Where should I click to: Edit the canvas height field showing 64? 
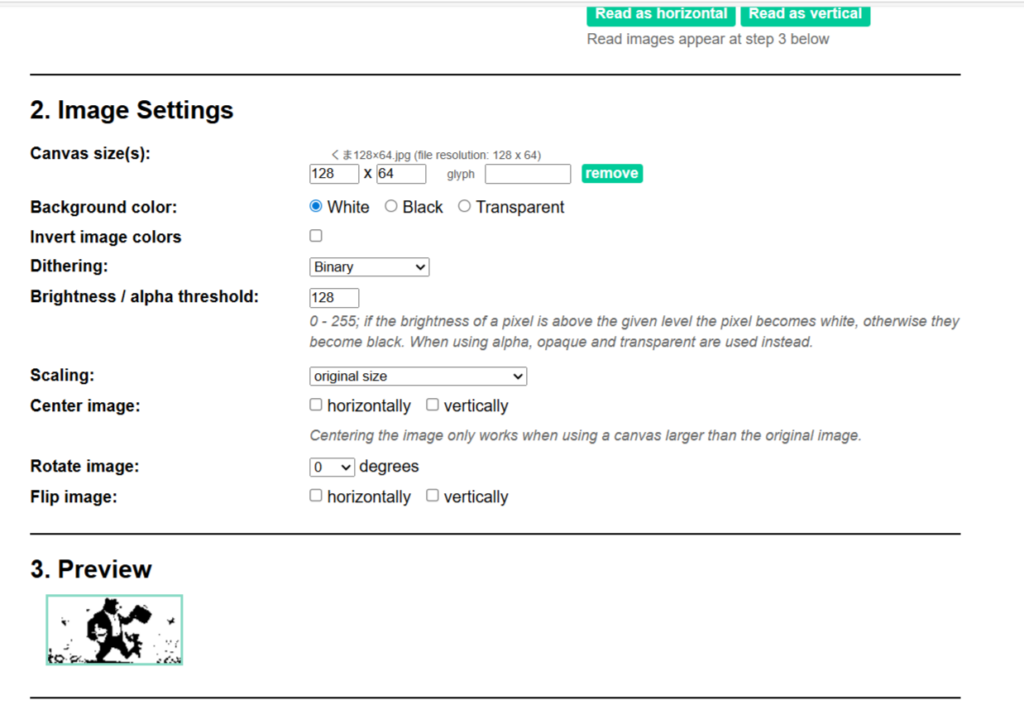point(401,174)
